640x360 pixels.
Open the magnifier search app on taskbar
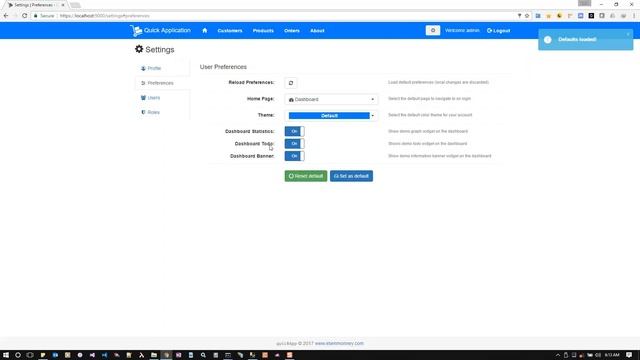click(x=203, y=355)
